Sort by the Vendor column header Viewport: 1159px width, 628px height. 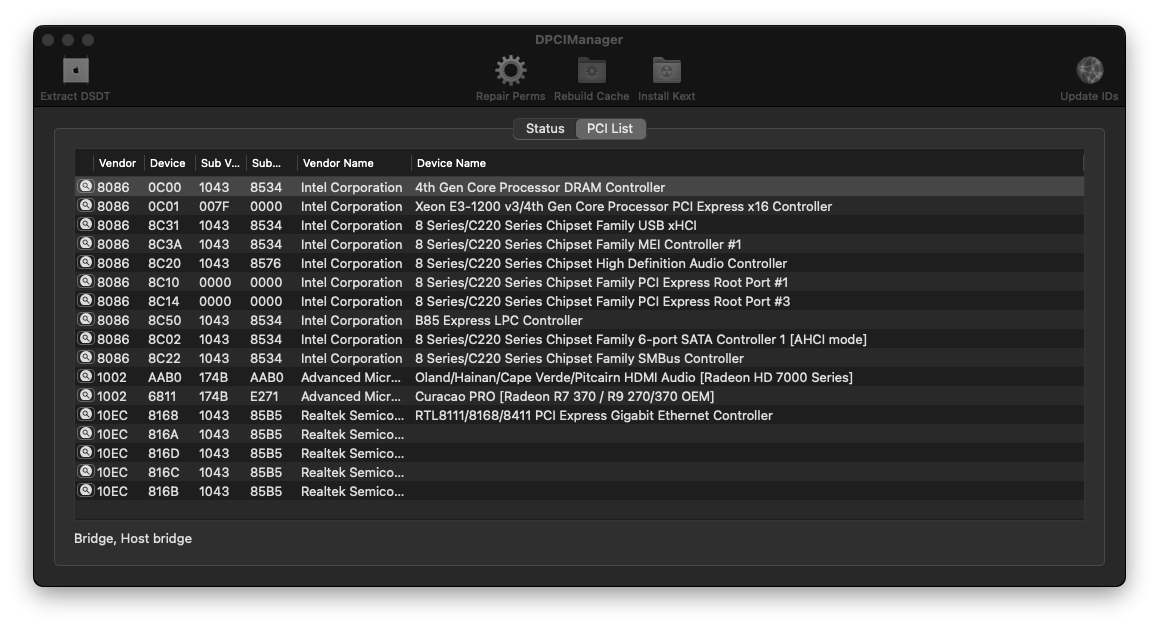[118, 163]
